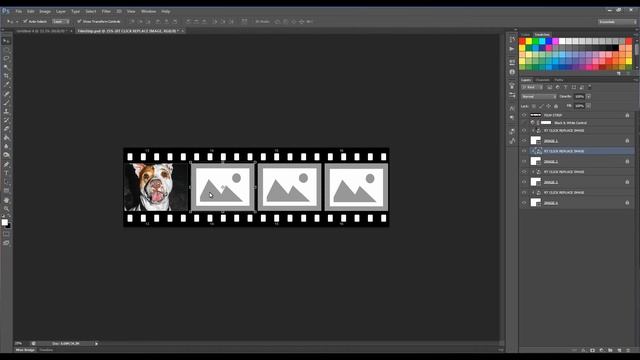
Task: Open the Actions panel play icon
Action: 512,49
